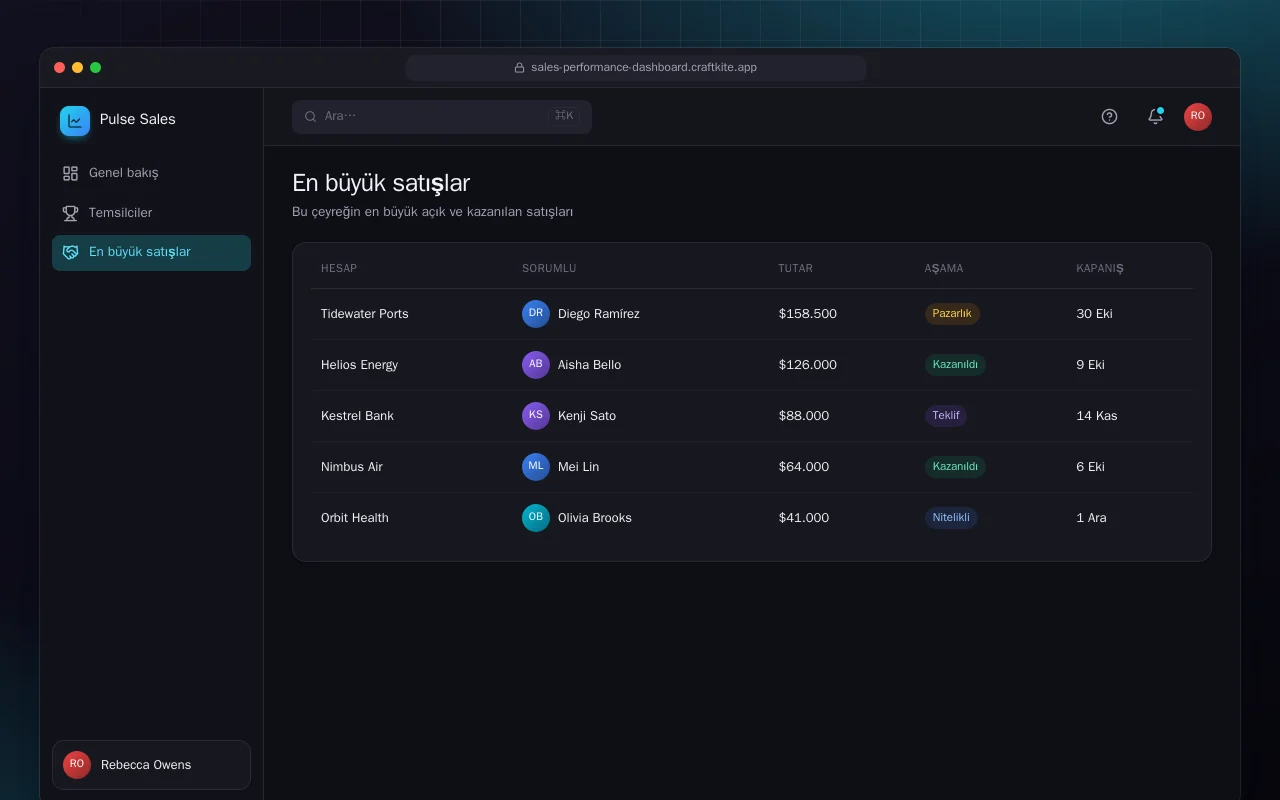This screenshot has height=800, width=1280.
Task: Click the Teklif stage badge
Action: (946, 416)
